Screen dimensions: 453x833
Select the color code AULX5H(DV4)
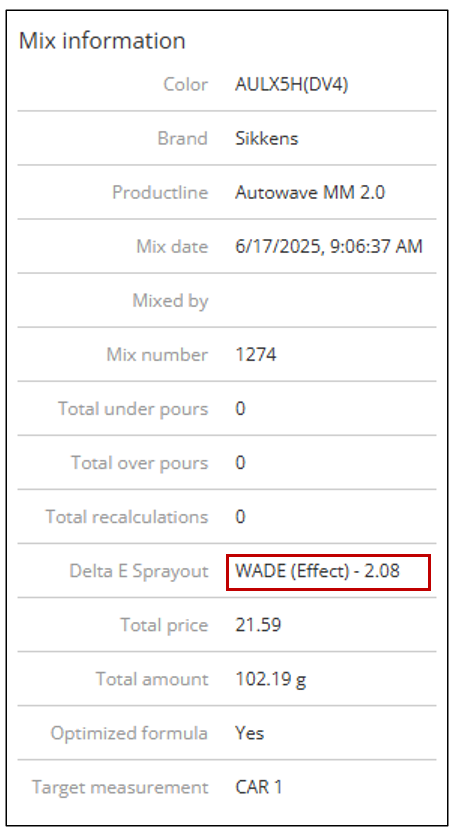292,84
